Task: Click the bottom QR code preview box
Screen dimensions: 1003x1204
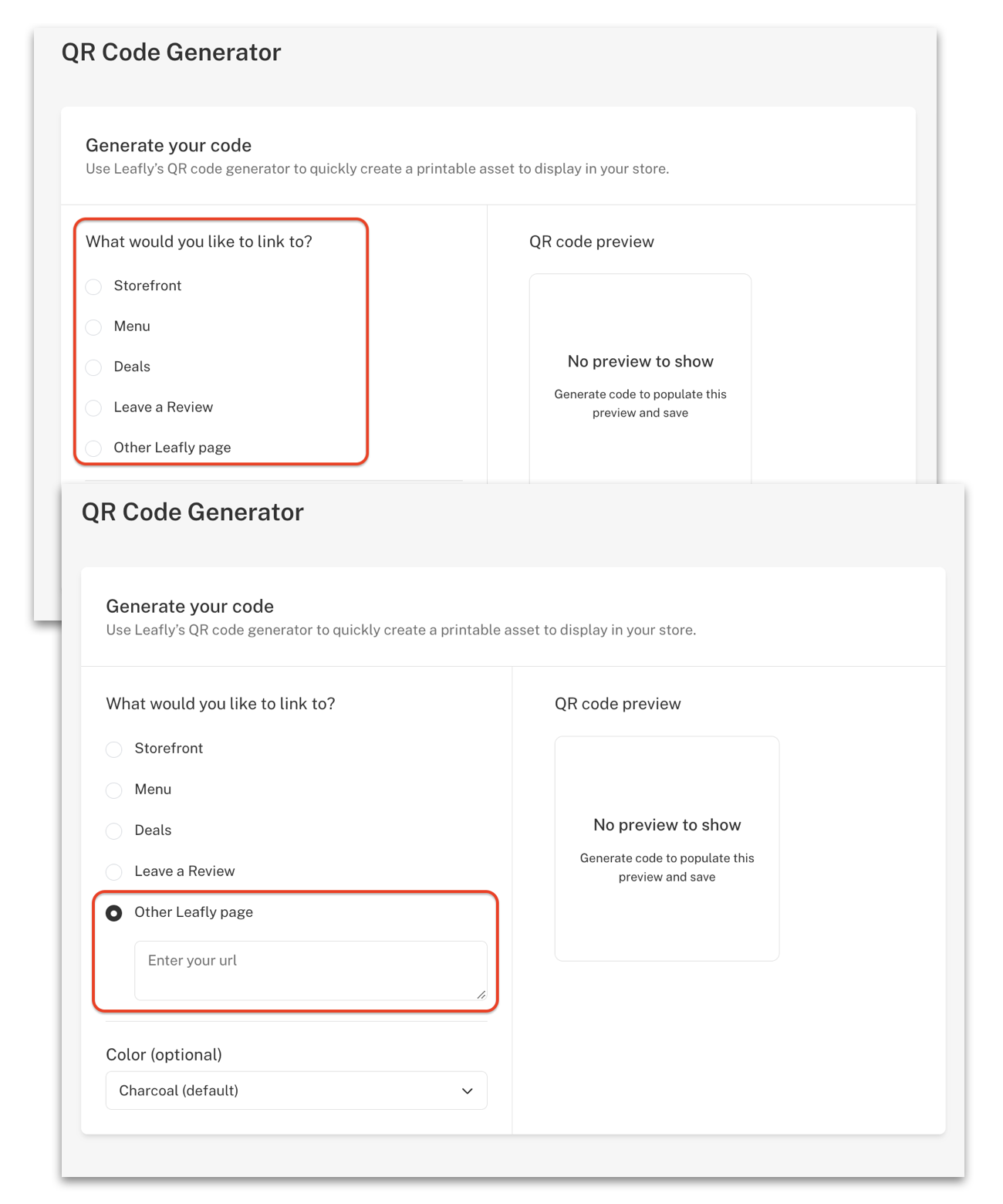Action: pos(667,848)
